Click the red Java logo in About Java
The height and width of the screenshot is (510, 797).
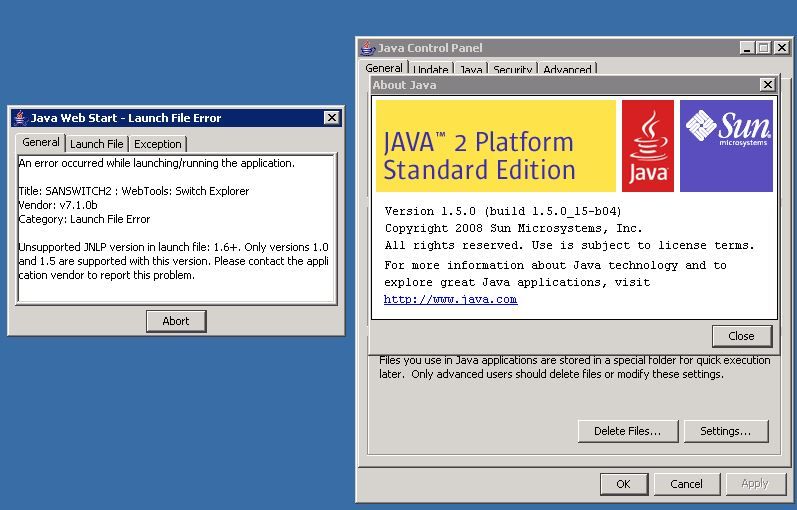648,146
